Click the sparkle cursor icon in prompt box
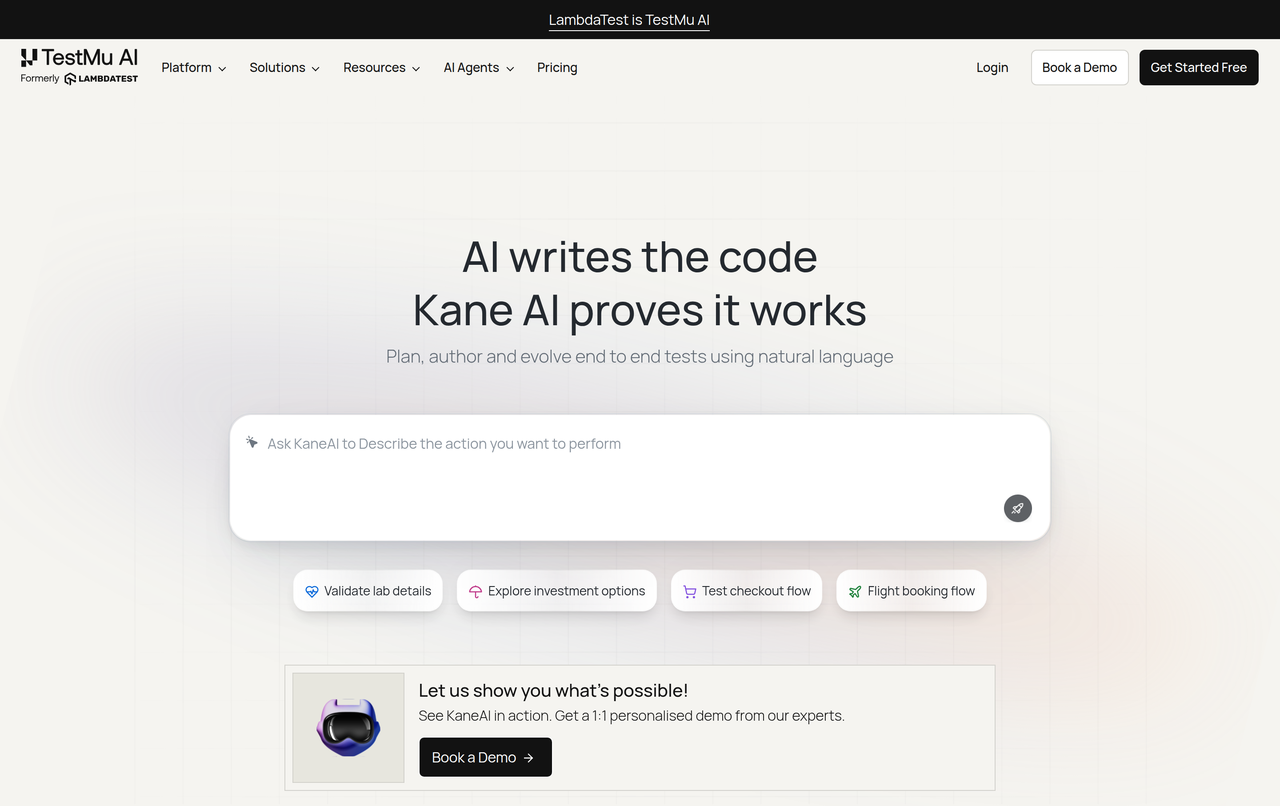Viewport: 1280px width, 806px height. [252, 443]
